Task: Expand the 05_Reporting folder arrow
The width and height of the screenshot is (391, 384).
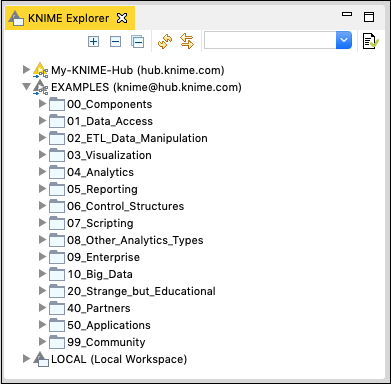Action: coord(42,189)
